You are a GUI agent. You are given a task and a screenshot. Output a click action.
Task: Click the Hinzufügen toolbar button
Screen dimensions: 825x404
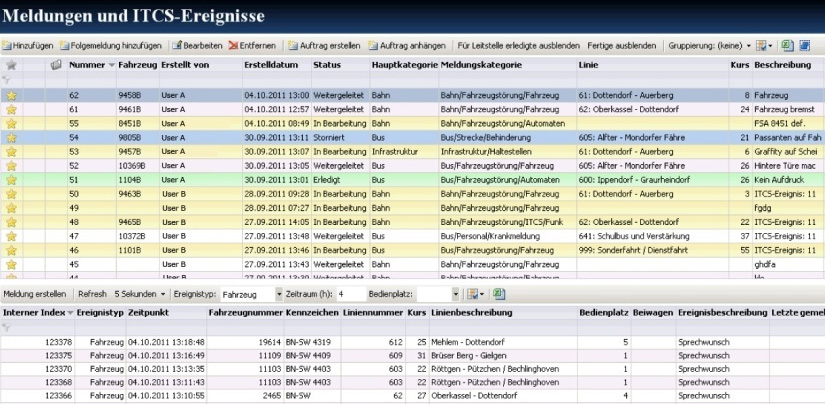[27, 46]
